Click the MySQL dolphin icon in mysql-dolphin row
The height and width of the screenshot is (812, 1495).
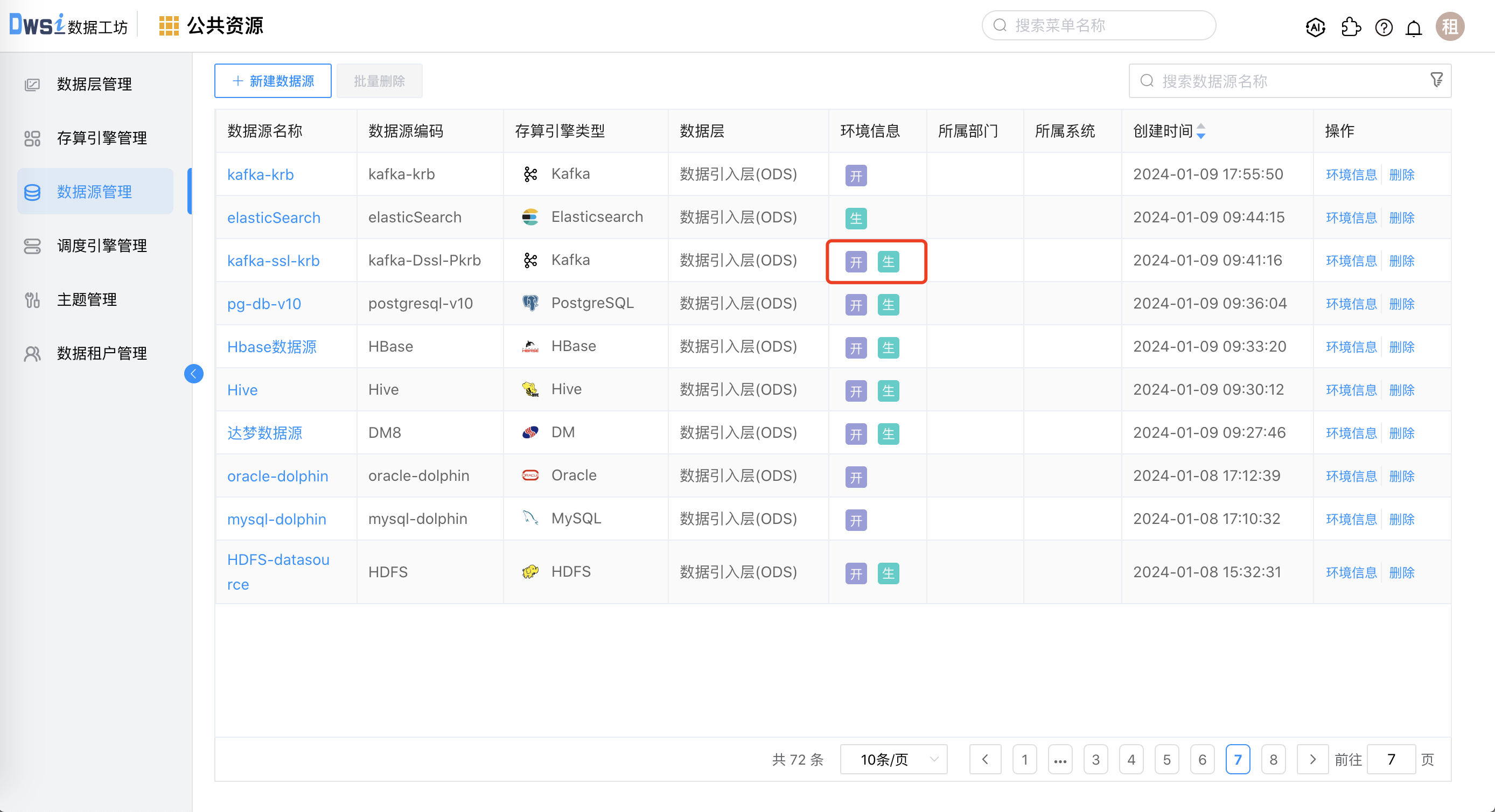[530, 519]
